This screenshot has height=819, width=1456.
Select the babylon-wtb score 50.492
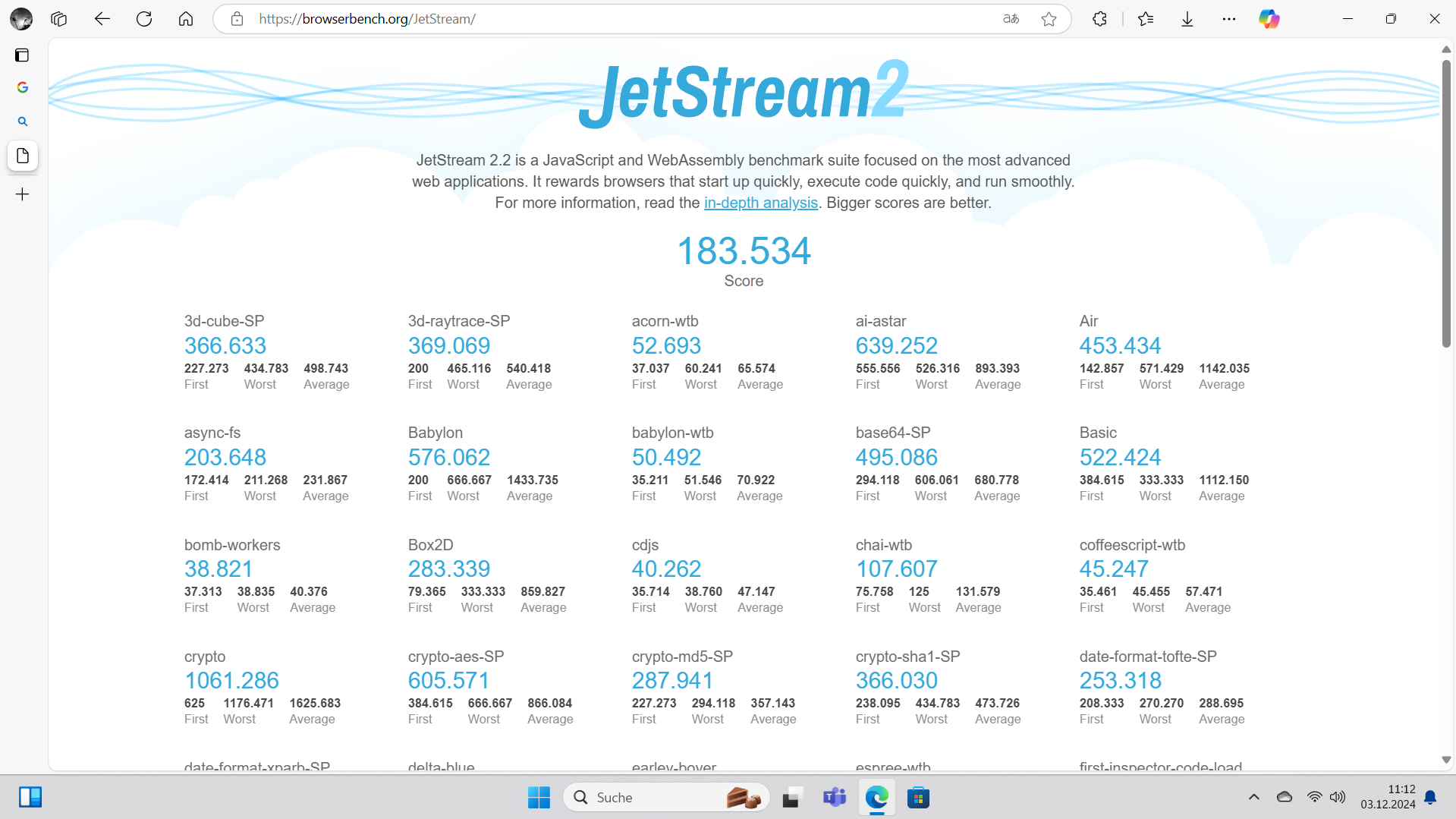[x=666, y=458]
